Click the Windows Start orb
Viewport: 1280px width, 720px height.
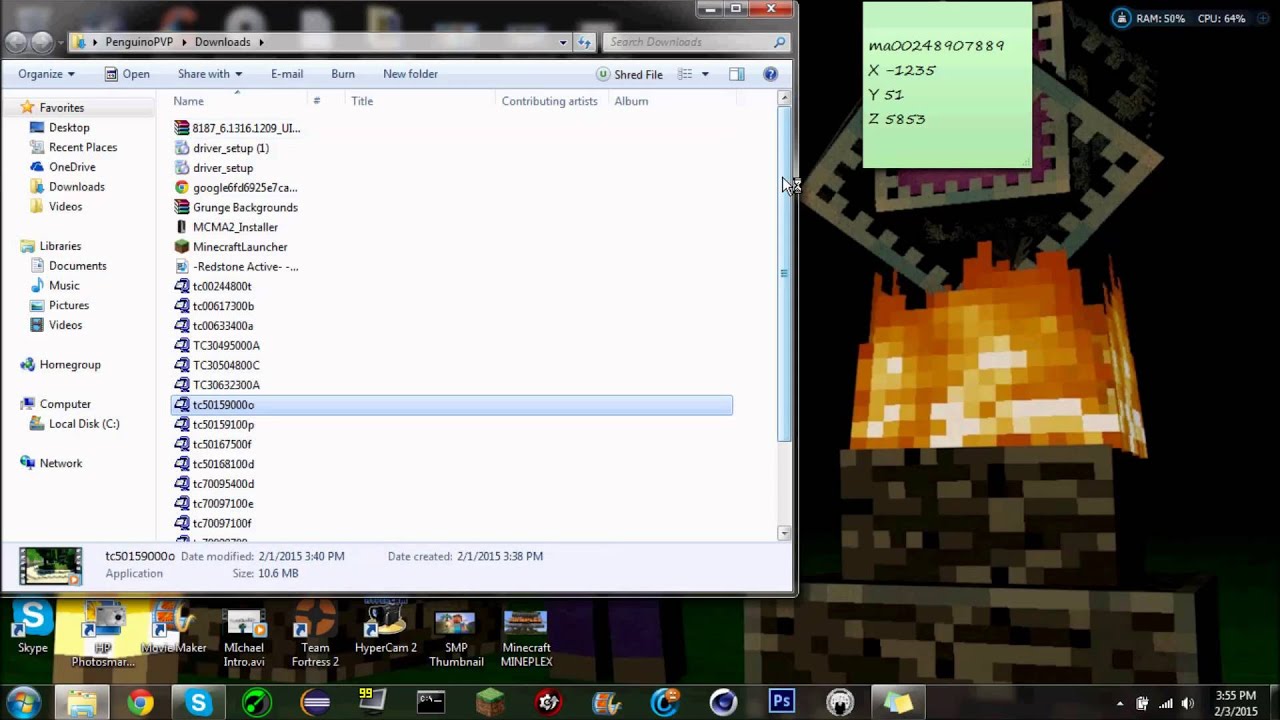[x=23, y=702]
